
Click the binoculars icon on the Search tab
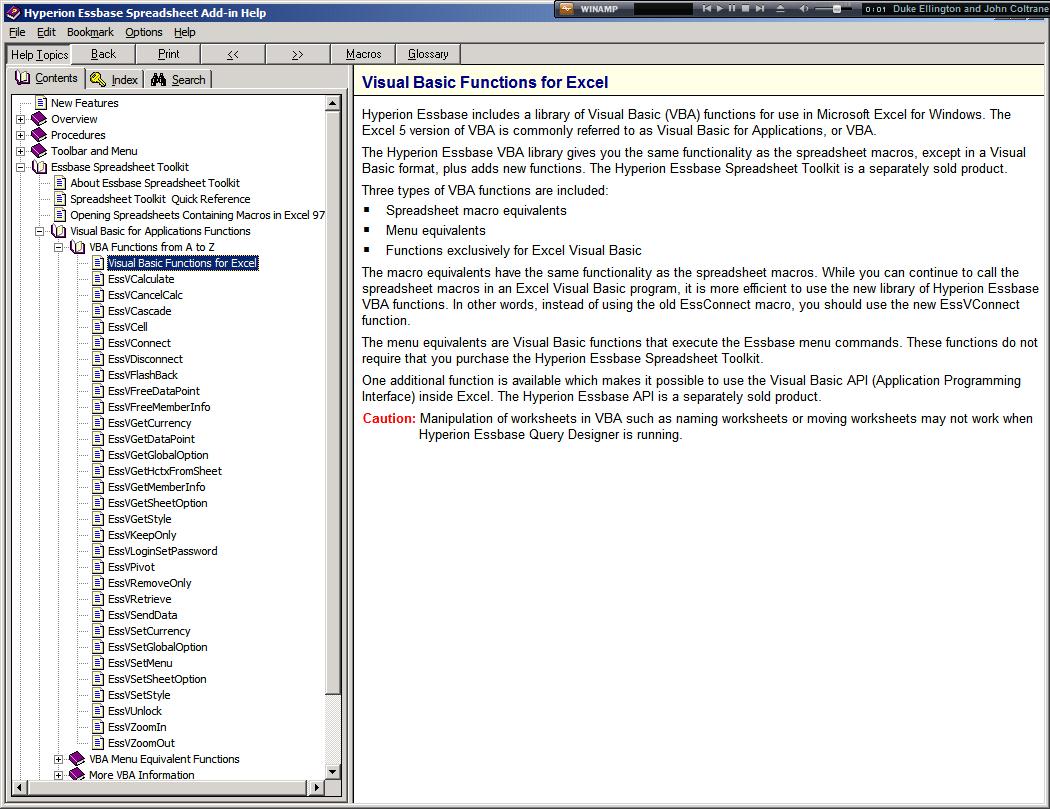coord(158,78)
